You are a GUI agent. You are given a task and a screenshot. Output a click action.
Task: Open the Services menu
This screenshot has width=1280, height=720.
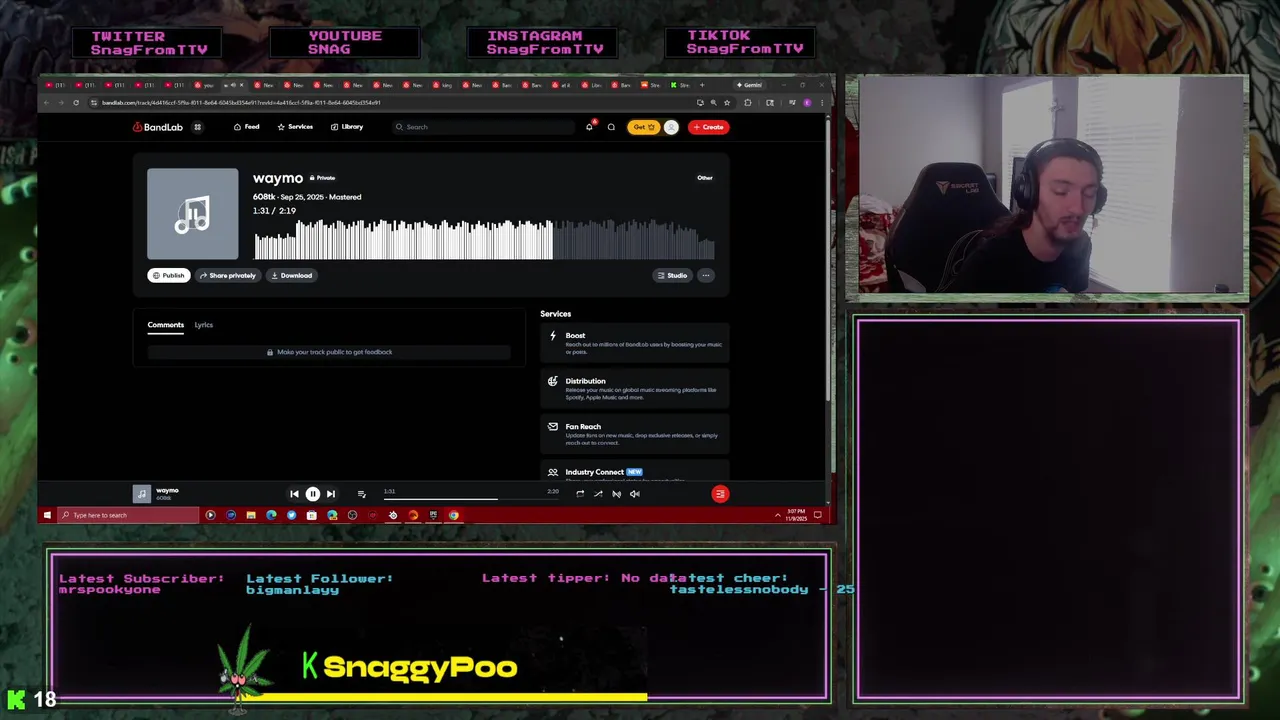tap(295, 127)
